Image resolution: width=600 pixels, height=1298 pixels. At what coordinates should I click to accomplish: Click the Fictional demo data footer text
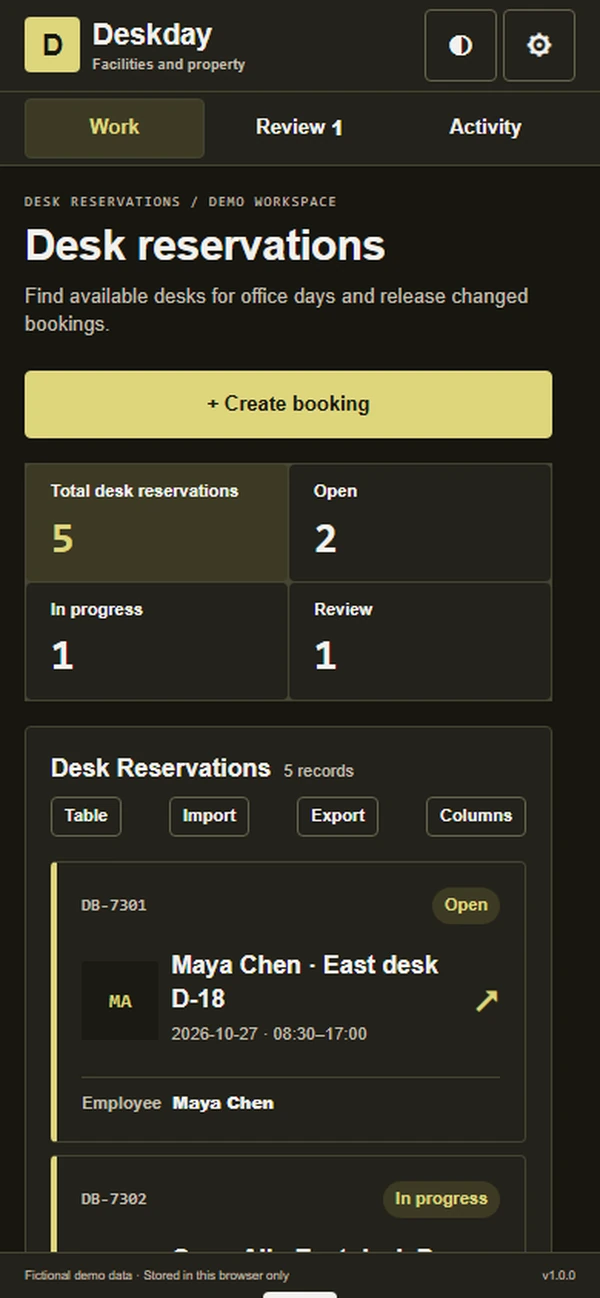pos(157,1276)
